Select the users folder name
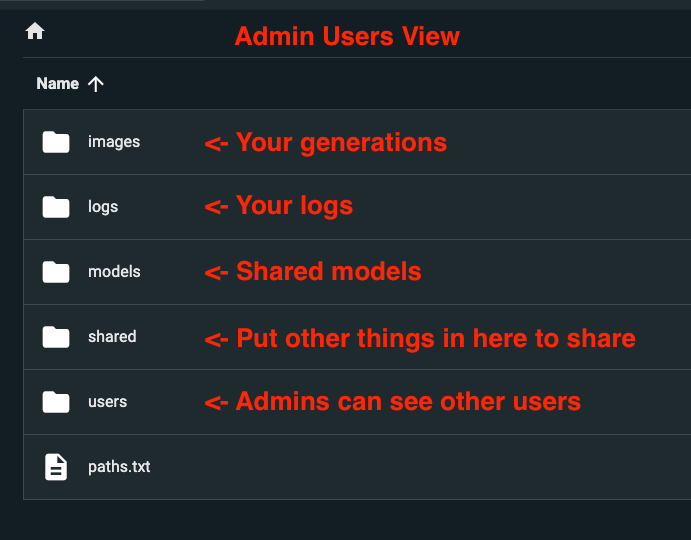This screenshot has width=691, height=540. (x=108, y=402)
